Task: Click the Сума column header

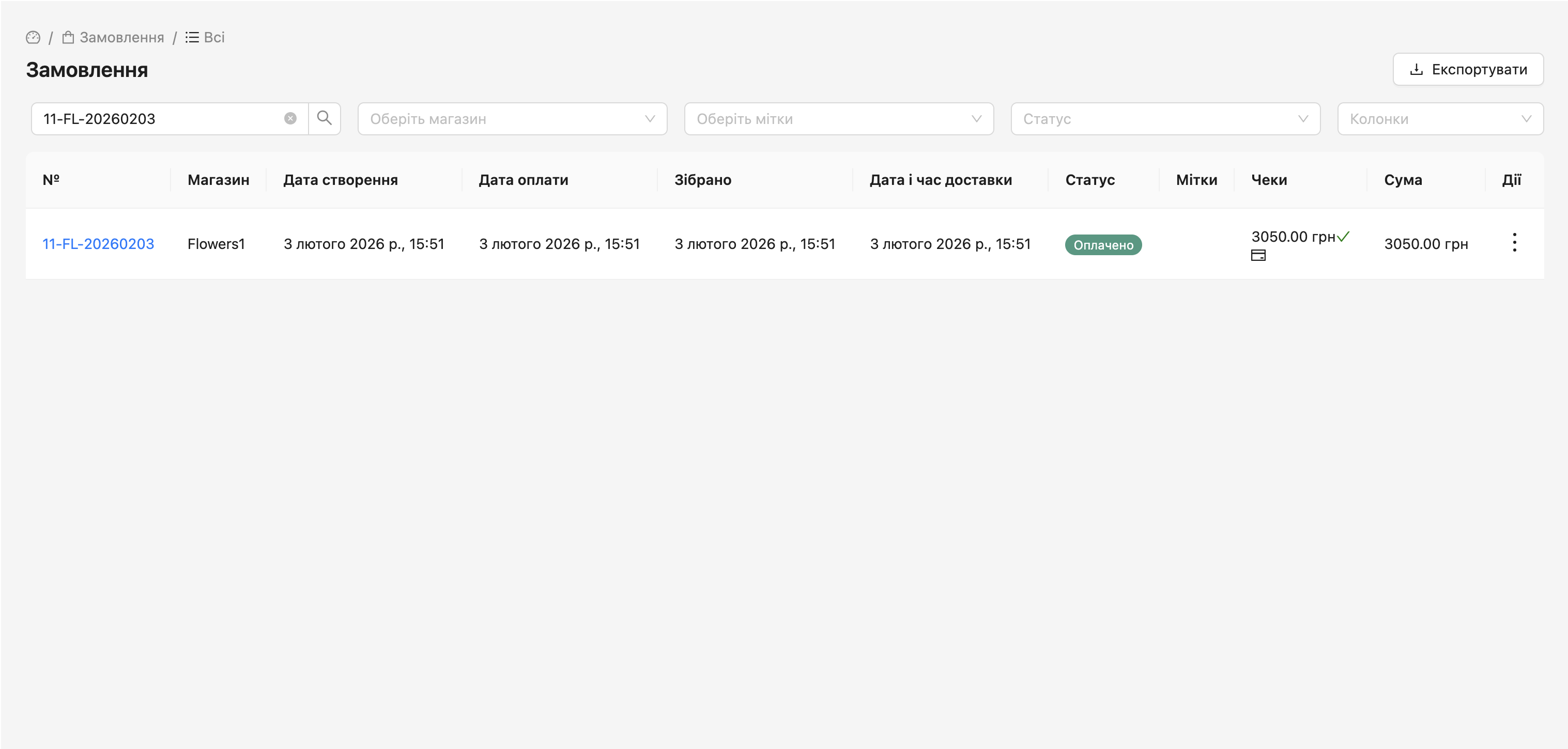Action: (x=1403, y=180)
